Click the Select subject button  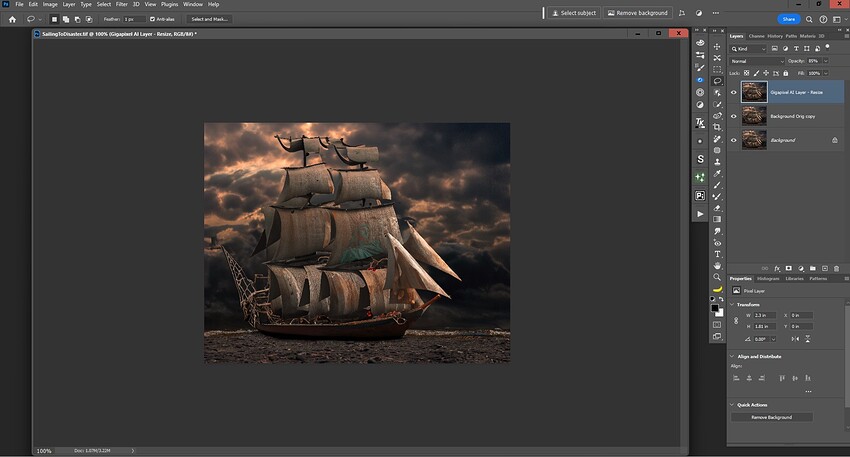[574, 13]
